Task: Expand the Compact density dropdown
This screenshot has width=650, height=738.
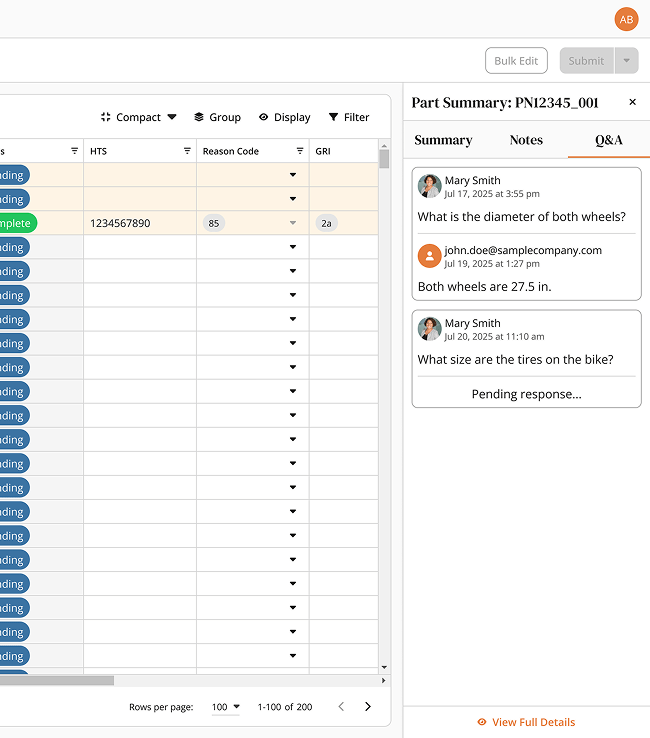Action: pos(138,117)
